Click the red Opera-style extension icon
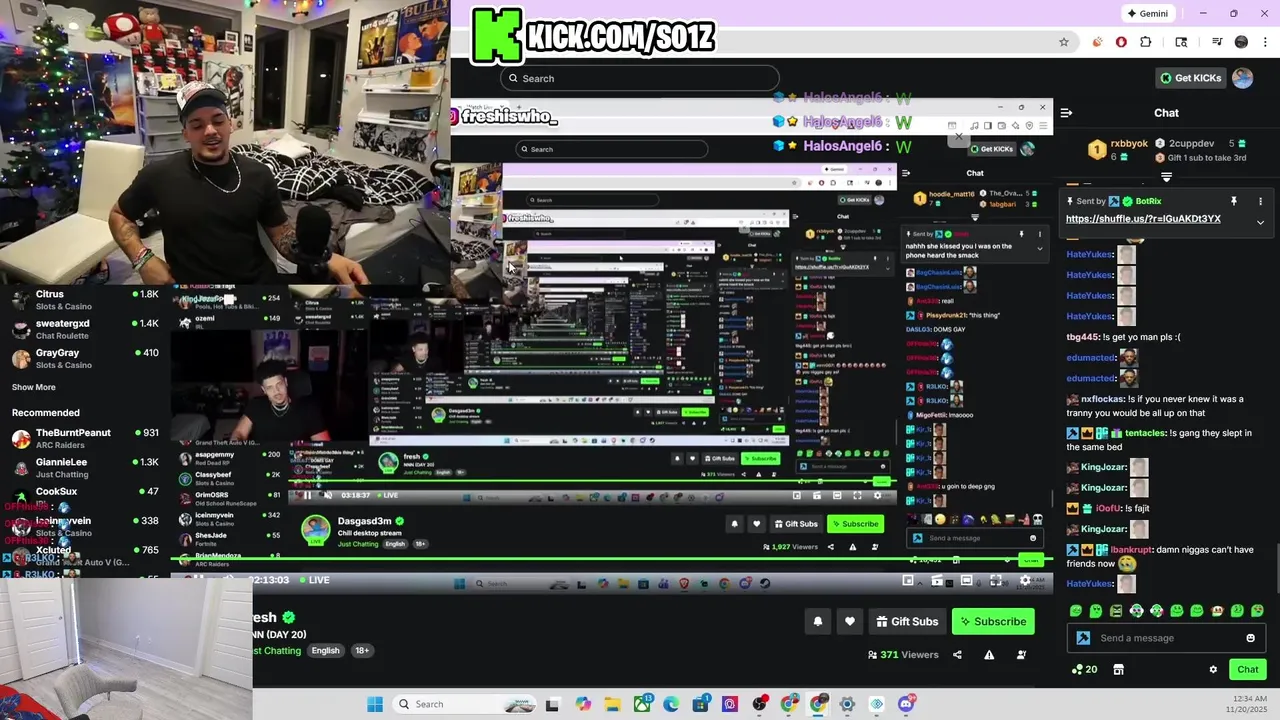The height and width of the screenshot is (720, 1280). click(1121, 42)
